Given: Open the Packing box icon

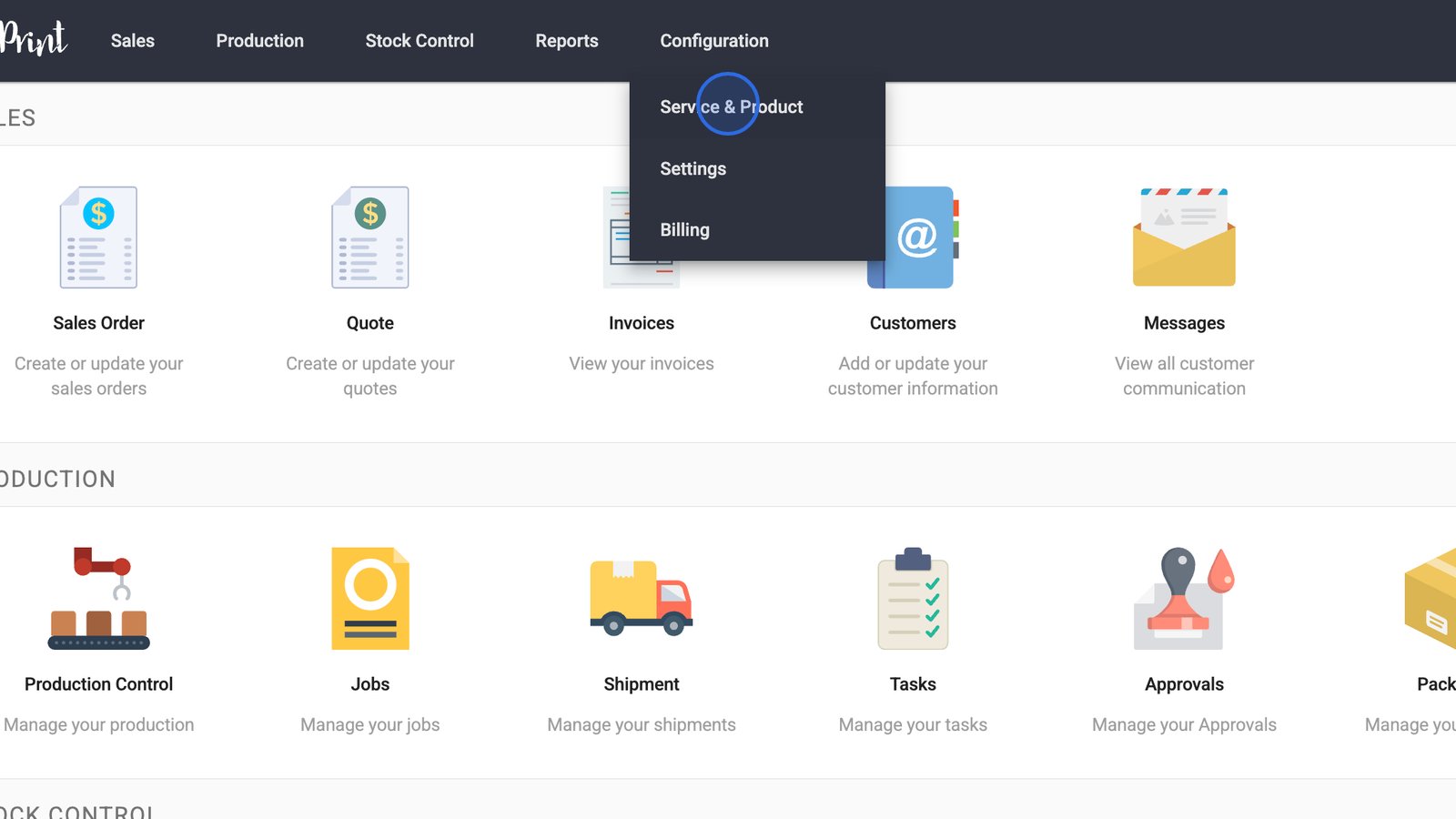Looking at the screenshot, I should click(1432, 598).
